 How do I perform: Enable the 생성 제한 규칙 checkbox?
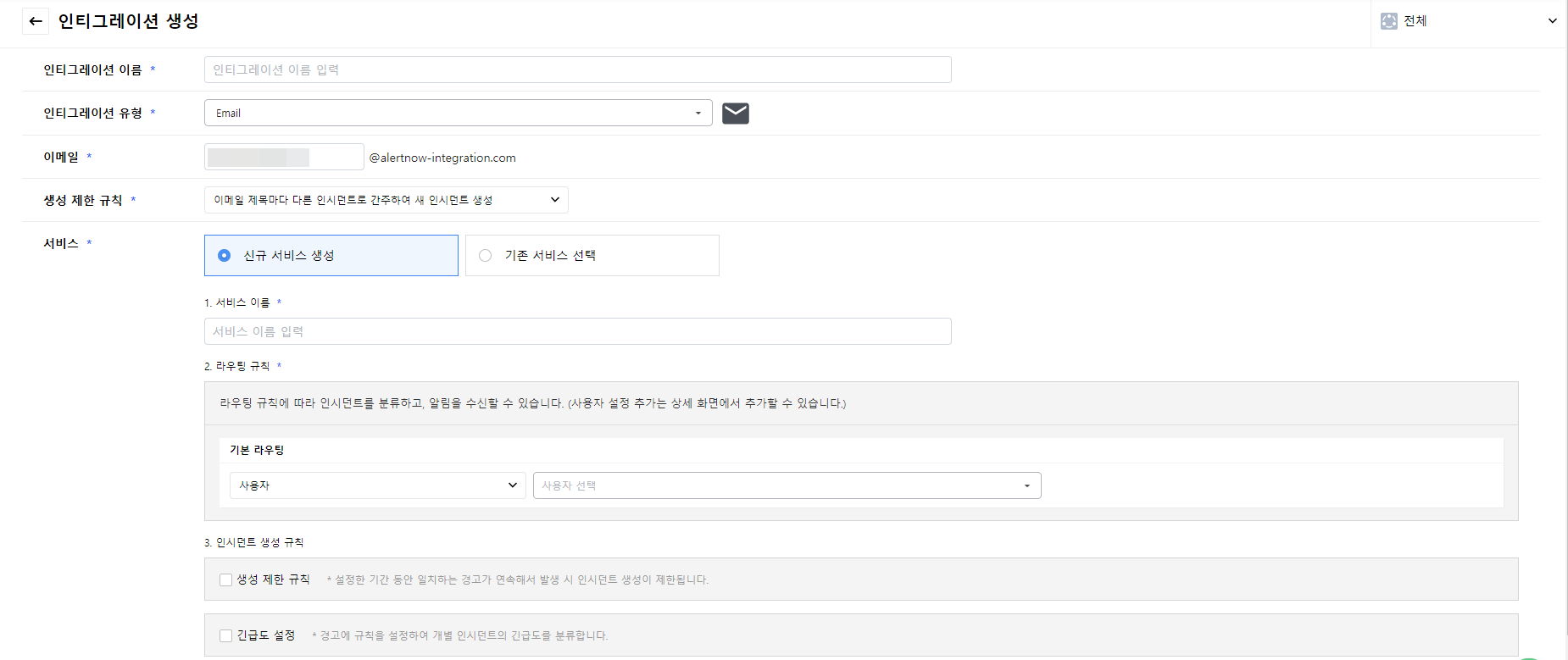(226, 580)
